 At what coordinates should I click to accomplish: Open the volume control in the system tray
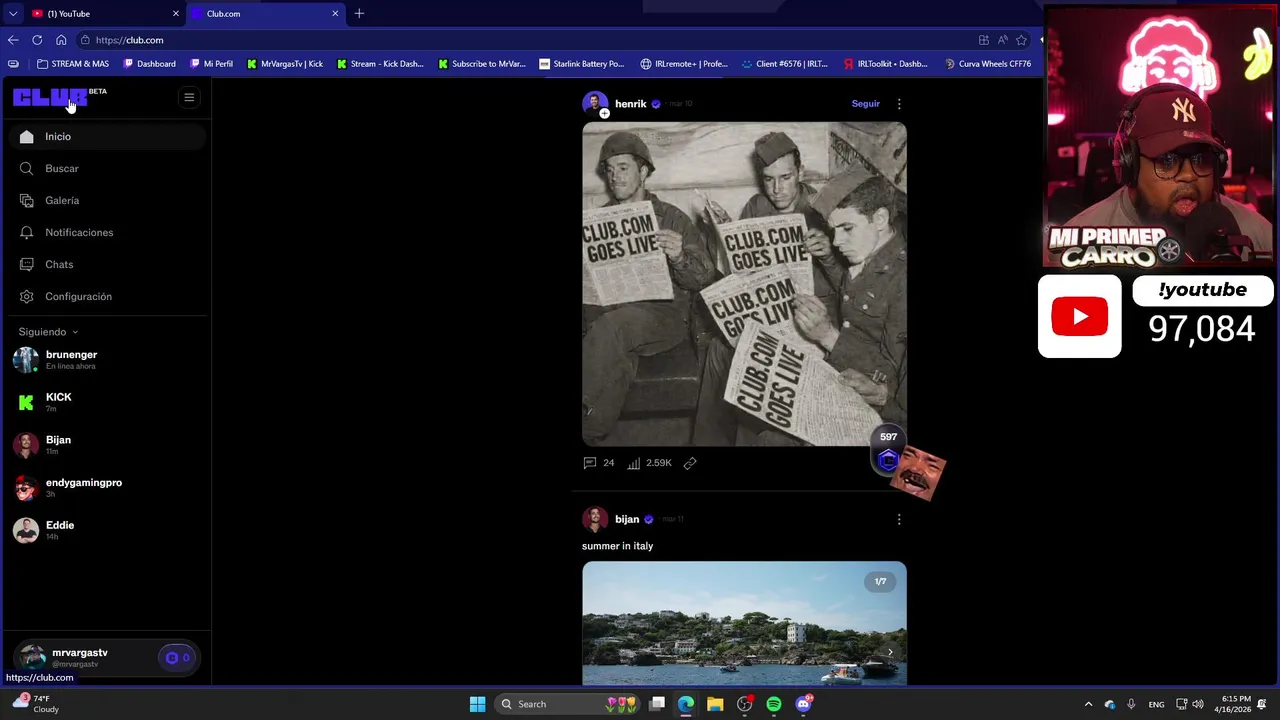point(1198,704)
